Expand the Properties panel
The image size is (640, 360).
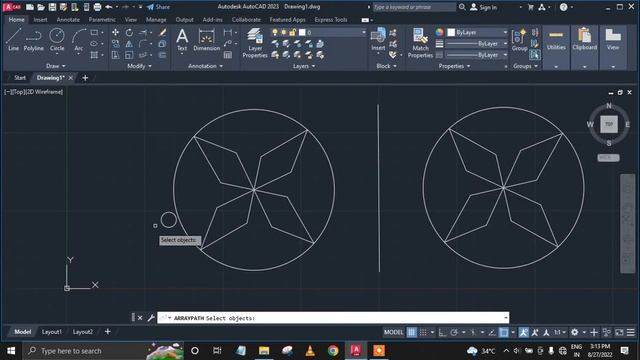coord(454,66)
